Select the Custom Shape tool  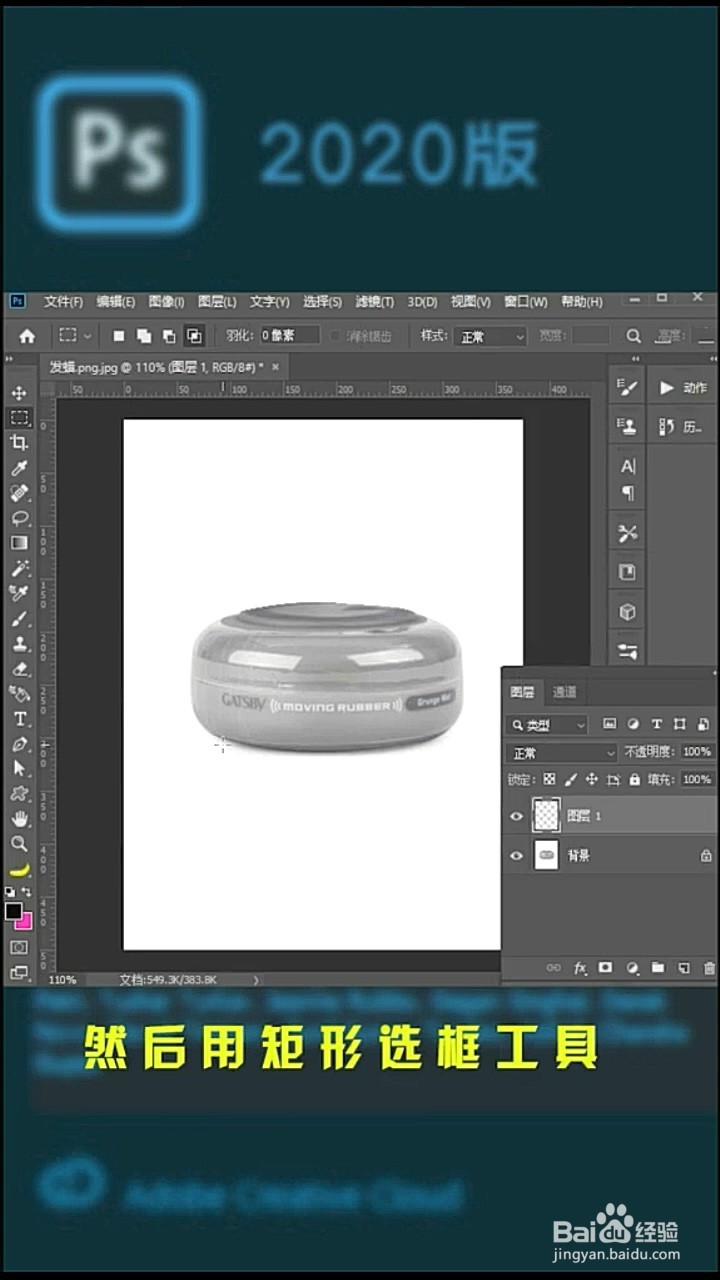coord(19,793)
